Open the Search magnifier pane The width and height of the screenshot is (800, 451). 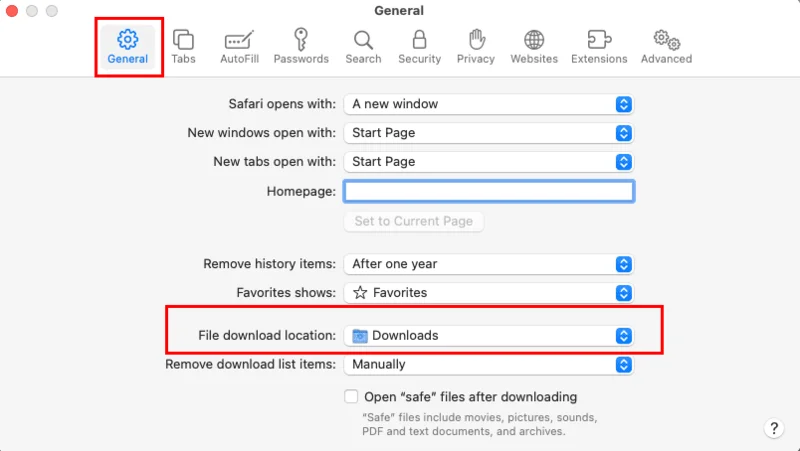pos(363,46)
